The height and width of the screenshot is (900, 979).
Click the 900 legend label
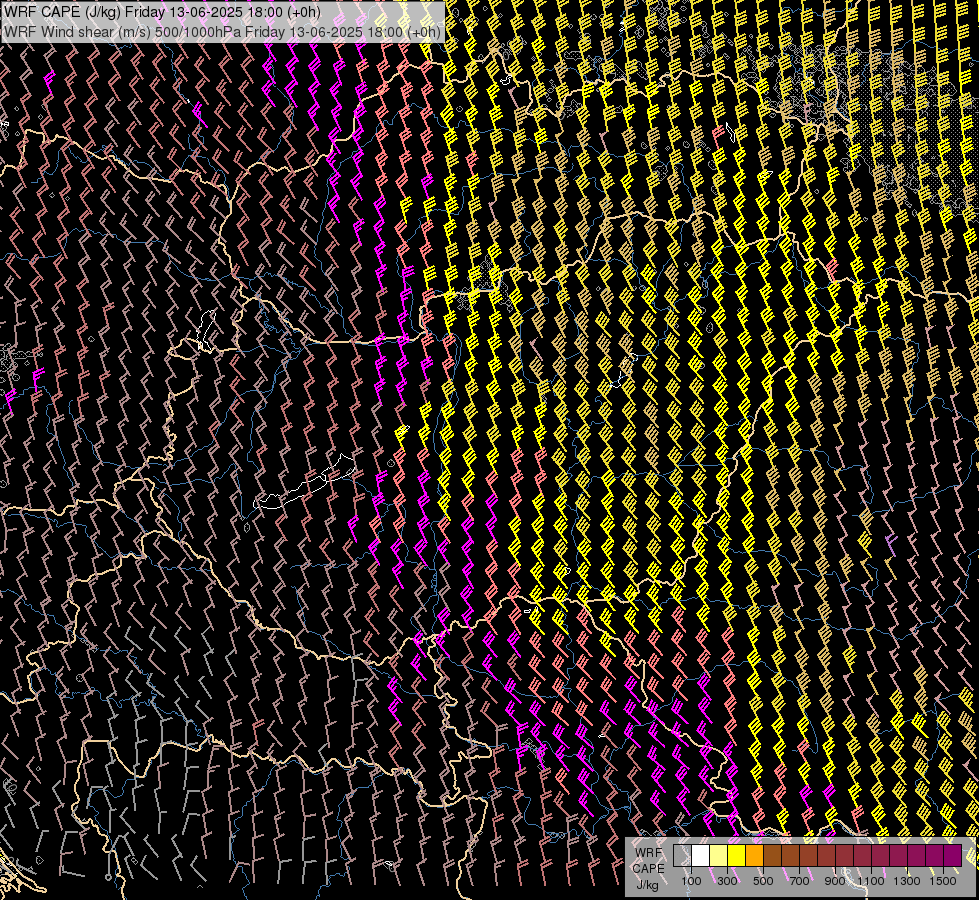click(835, 881)
